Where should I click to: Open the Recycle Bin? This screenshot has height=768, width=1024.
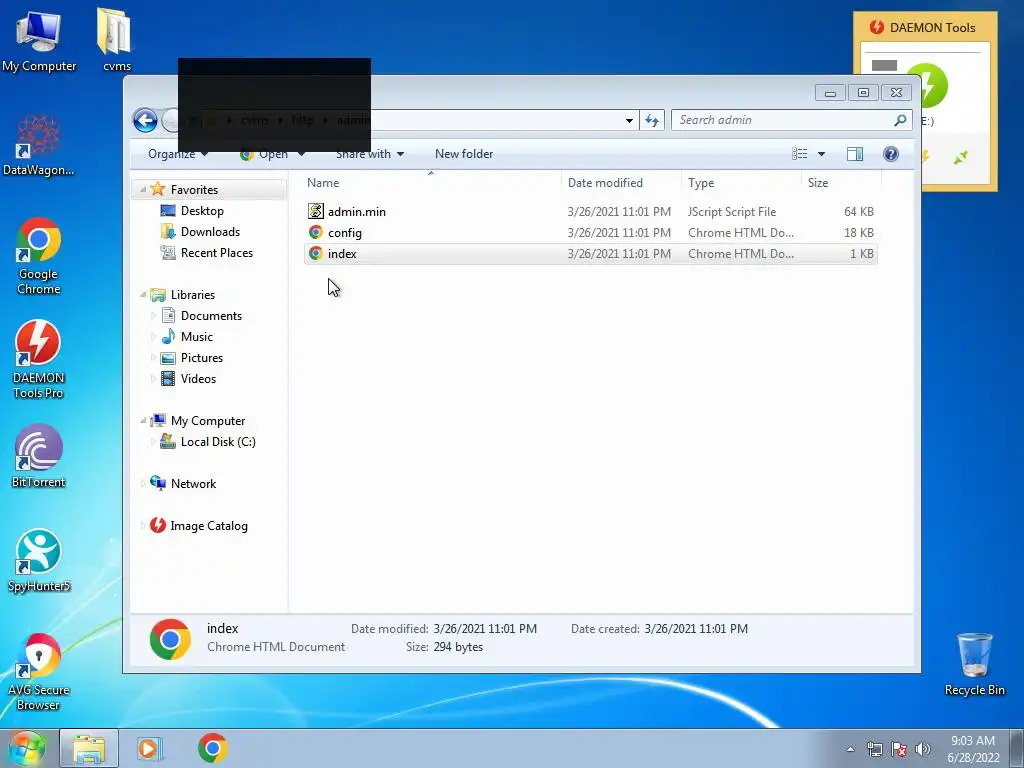tap(974, 664)
